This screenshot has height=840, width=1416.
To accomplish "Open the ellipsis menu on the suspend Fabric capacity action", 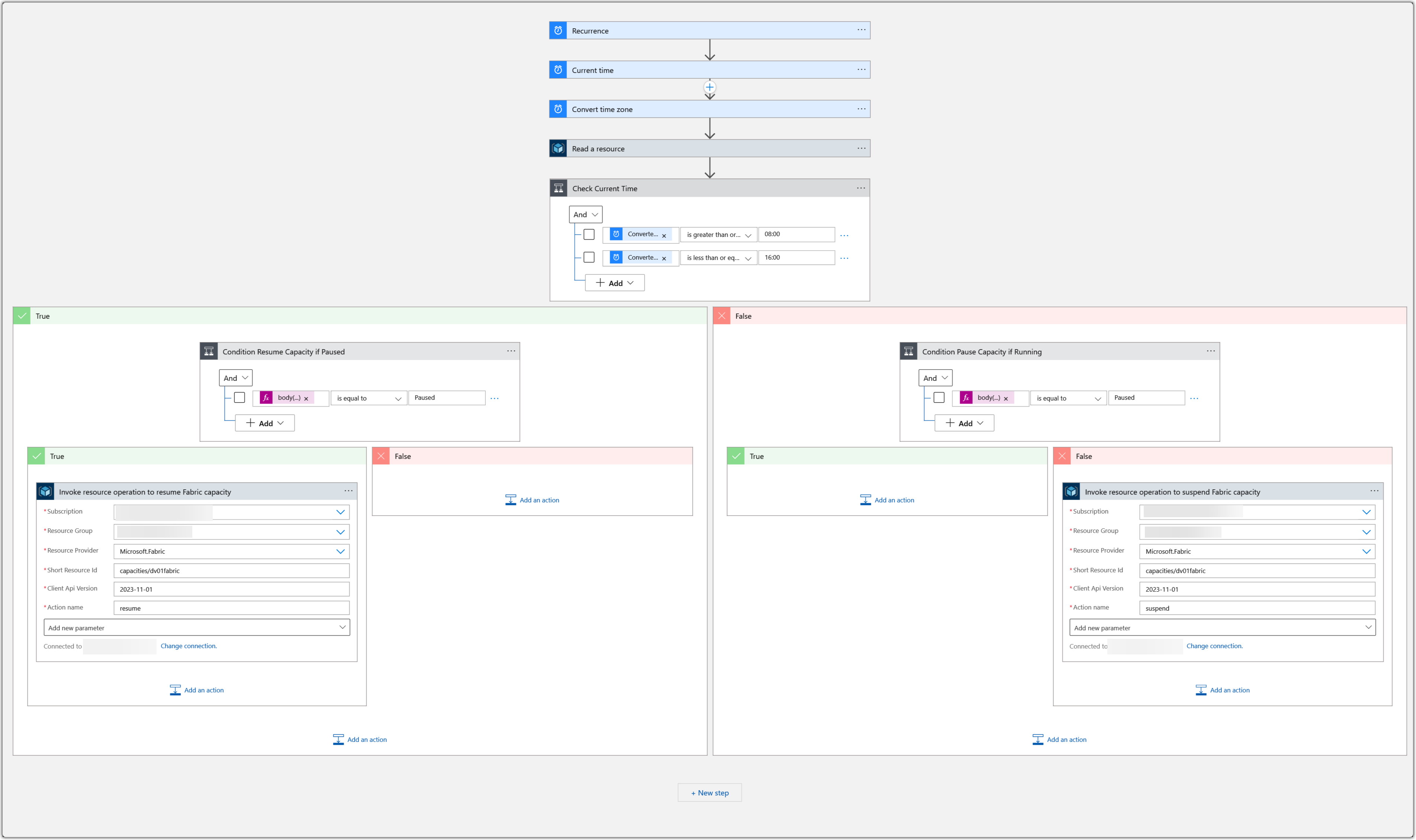I will point(1374,491).
